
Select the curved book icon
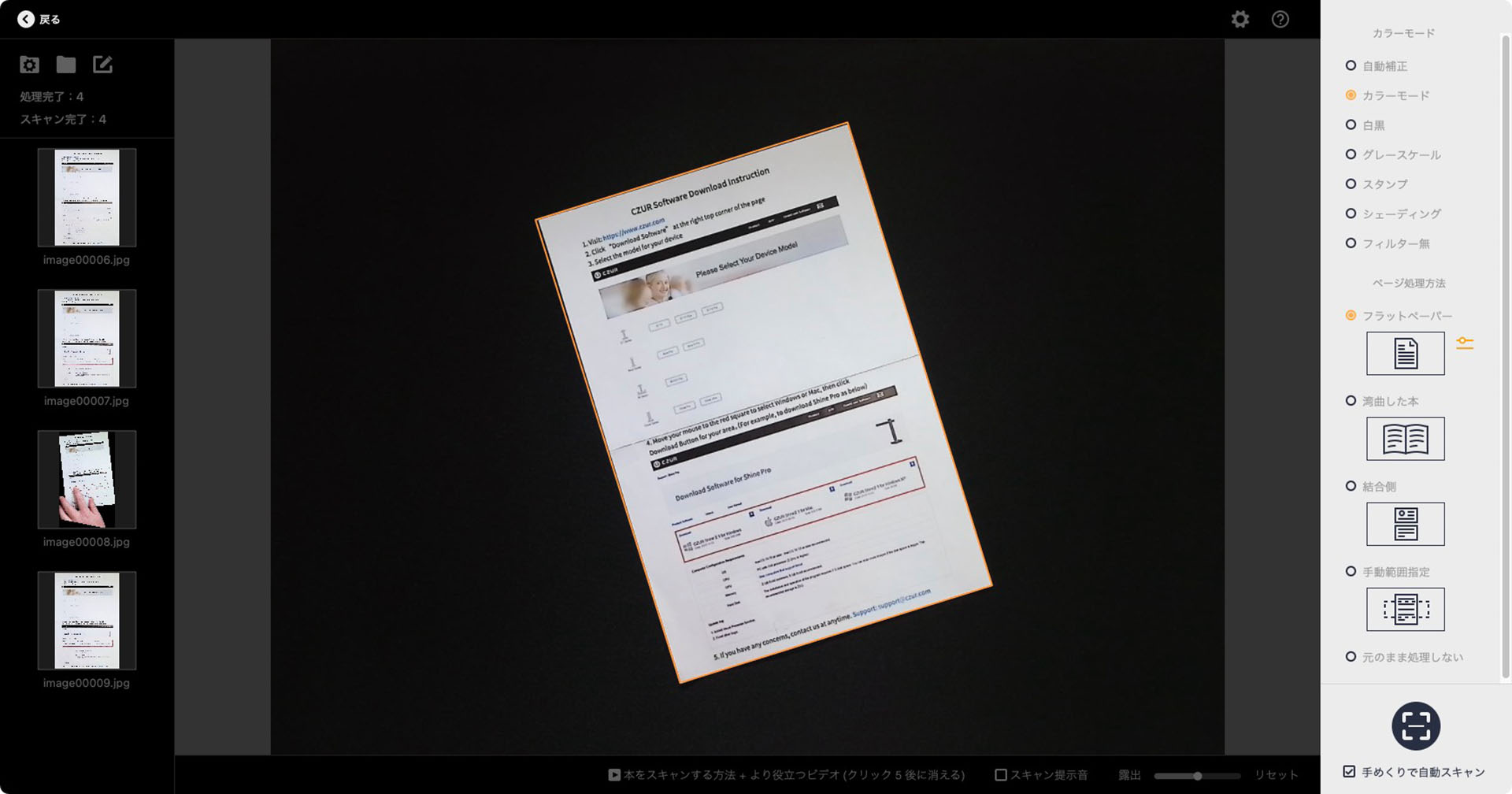(x=1406, y=439)
